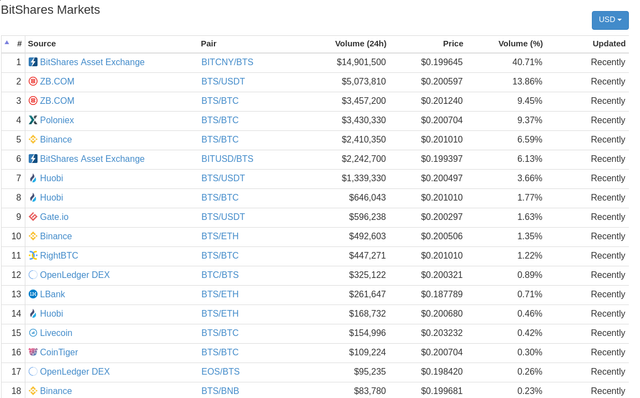Click the LBank exchange icon
Image resolution: width=640 pixels, height=398 pixels.
point(33,294)
